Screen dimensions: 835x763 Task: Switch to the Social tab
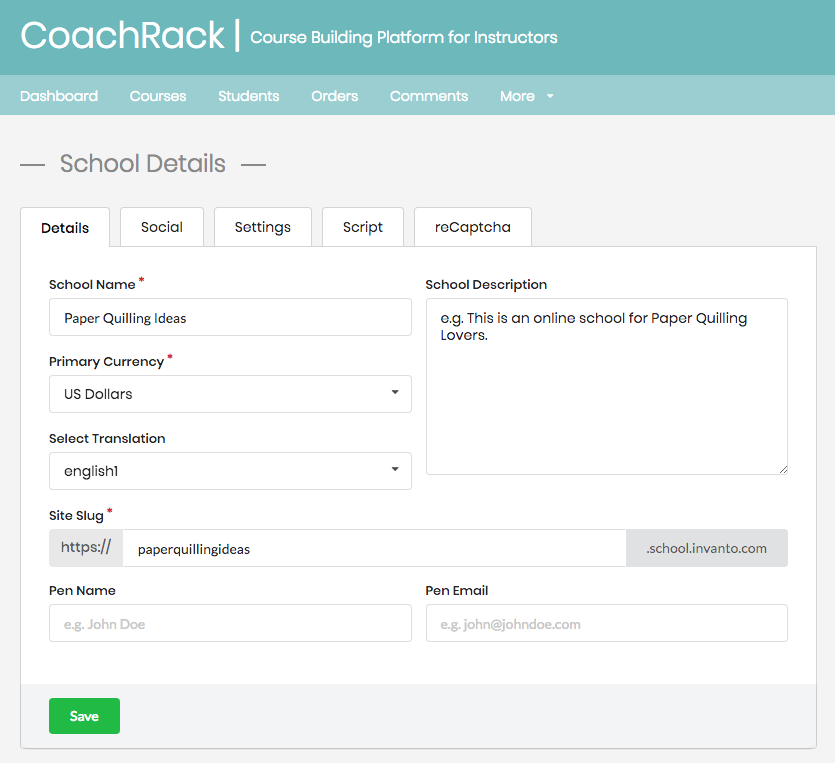(162, 227)
